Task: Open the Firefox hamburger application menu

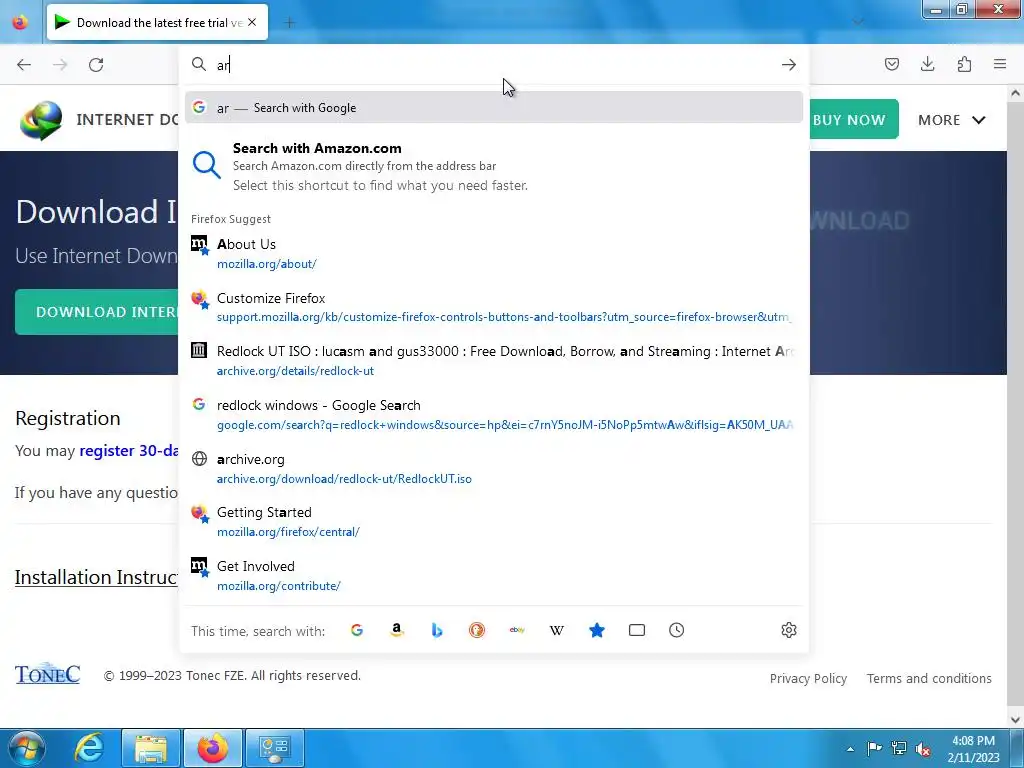Action: tap(1000, 64)
